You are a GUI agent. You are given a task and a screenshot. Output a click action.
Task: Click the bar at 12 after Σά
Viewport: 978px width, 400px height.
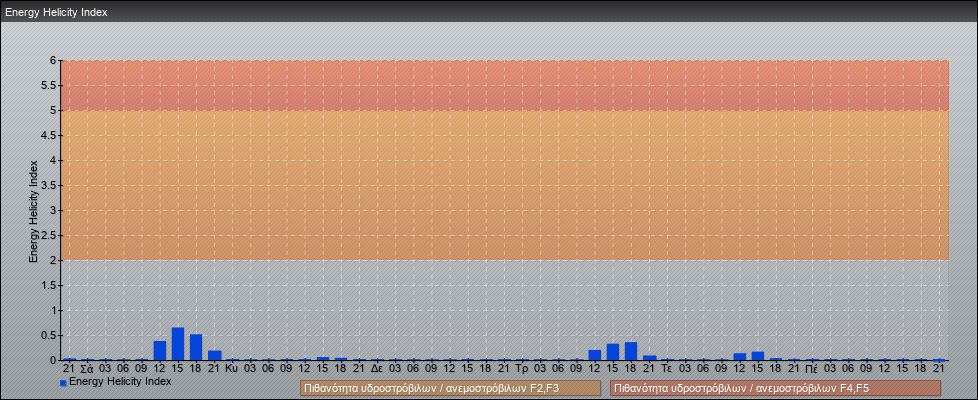[160, 351]
